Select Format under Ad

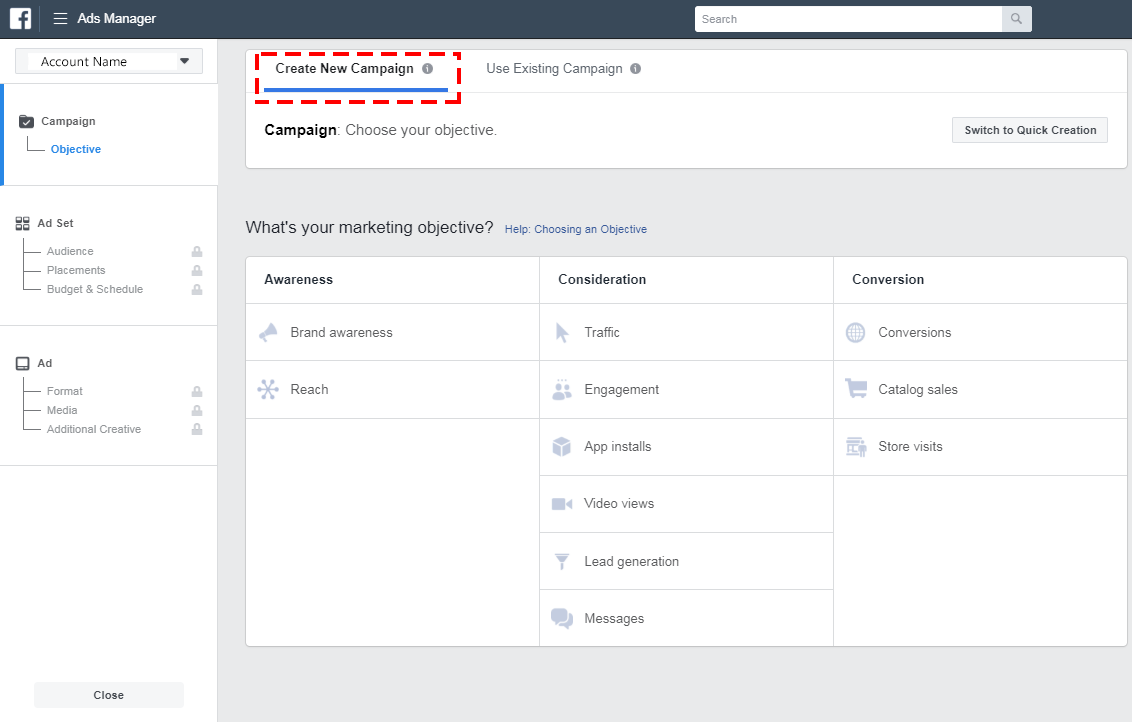(x=65, y=391)
